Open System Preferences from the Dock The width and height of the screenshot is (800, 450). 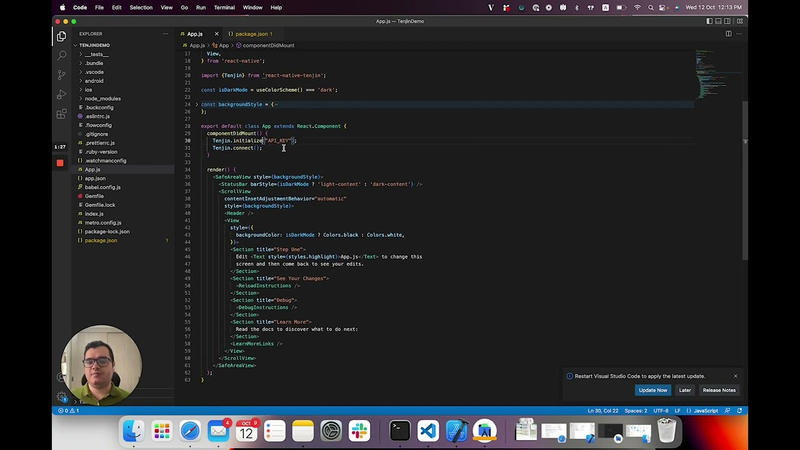331,431
